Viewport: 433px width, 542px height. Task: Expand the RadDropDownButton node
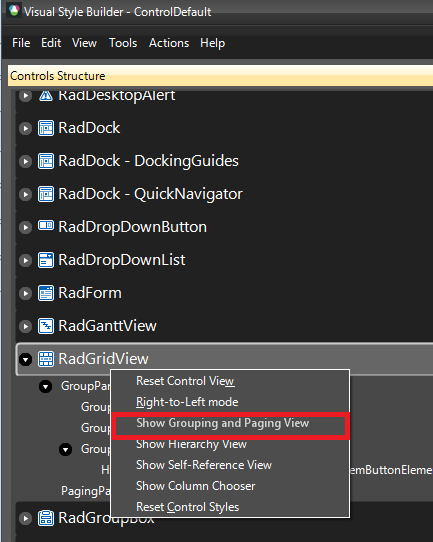(26, 227)
